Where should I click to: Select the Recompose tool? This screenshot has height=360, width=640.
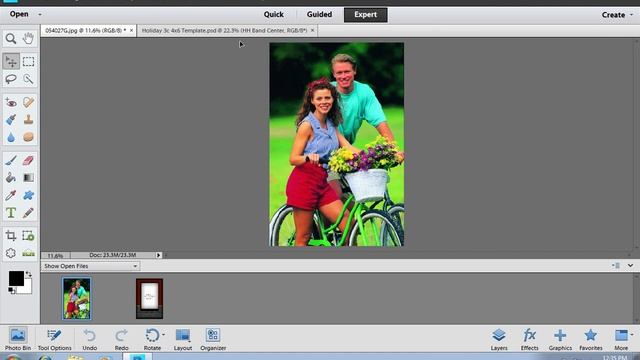[28, 236]
